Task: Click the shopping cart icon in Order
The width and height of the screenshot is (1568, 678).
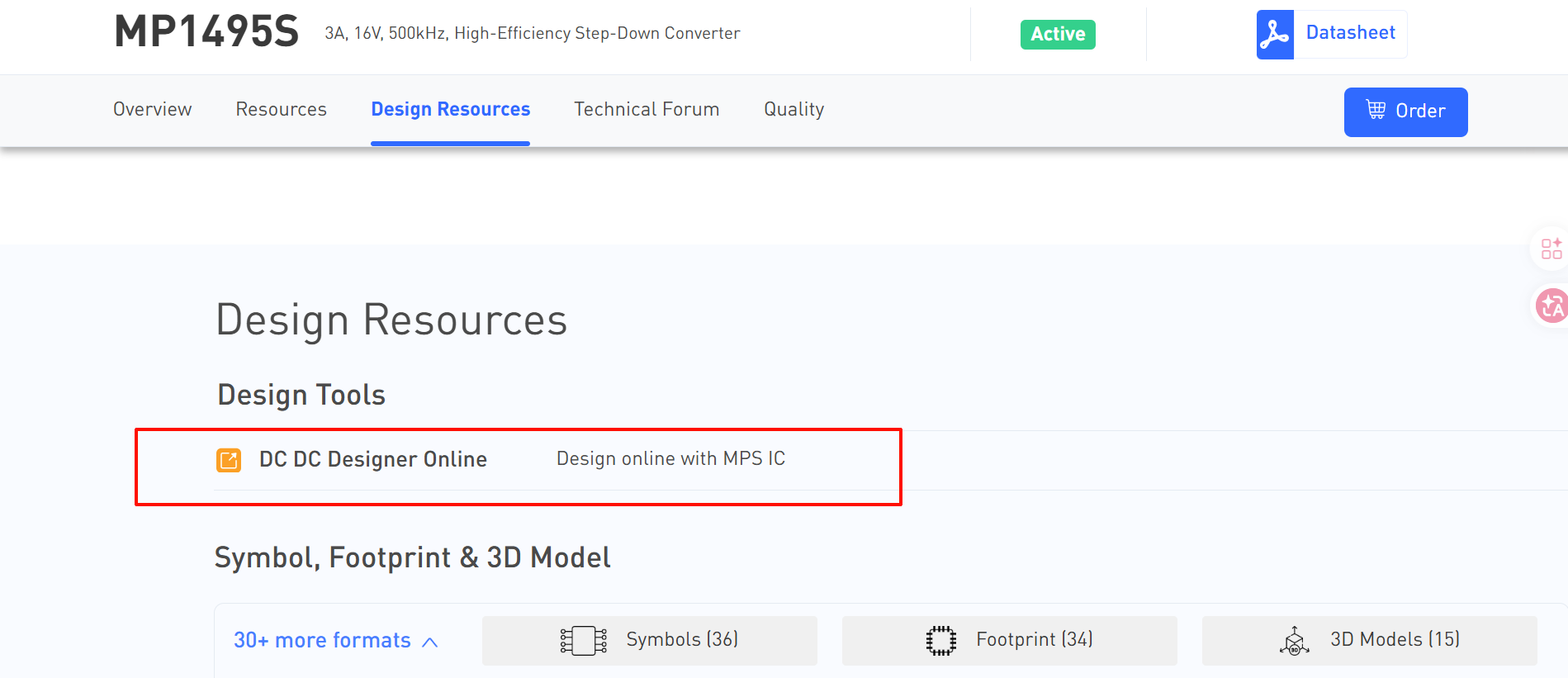Action: click(x=1376, y=110)
